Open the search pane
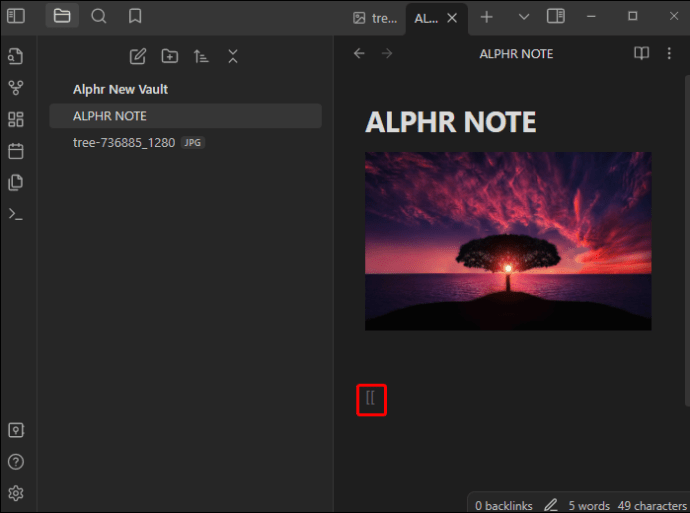This screenshot has width=690, height=513. (x=99, y=16)
